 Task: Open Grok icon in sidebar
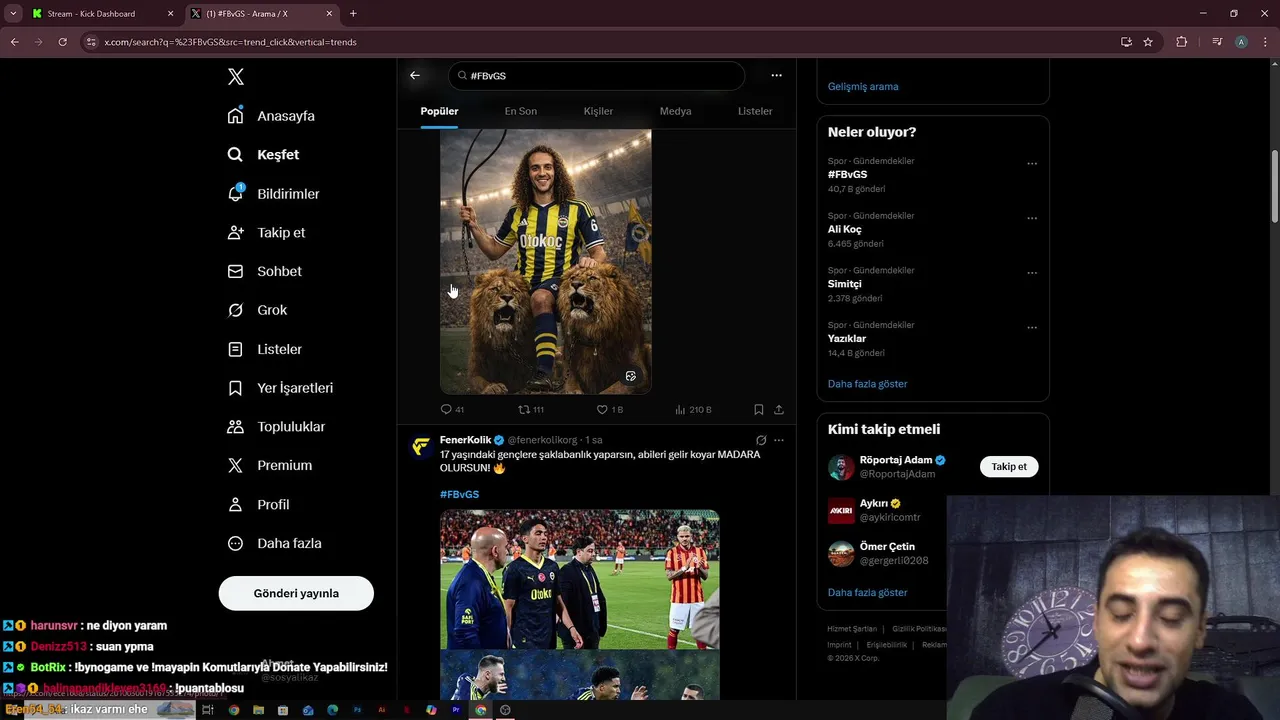point(235,310)
